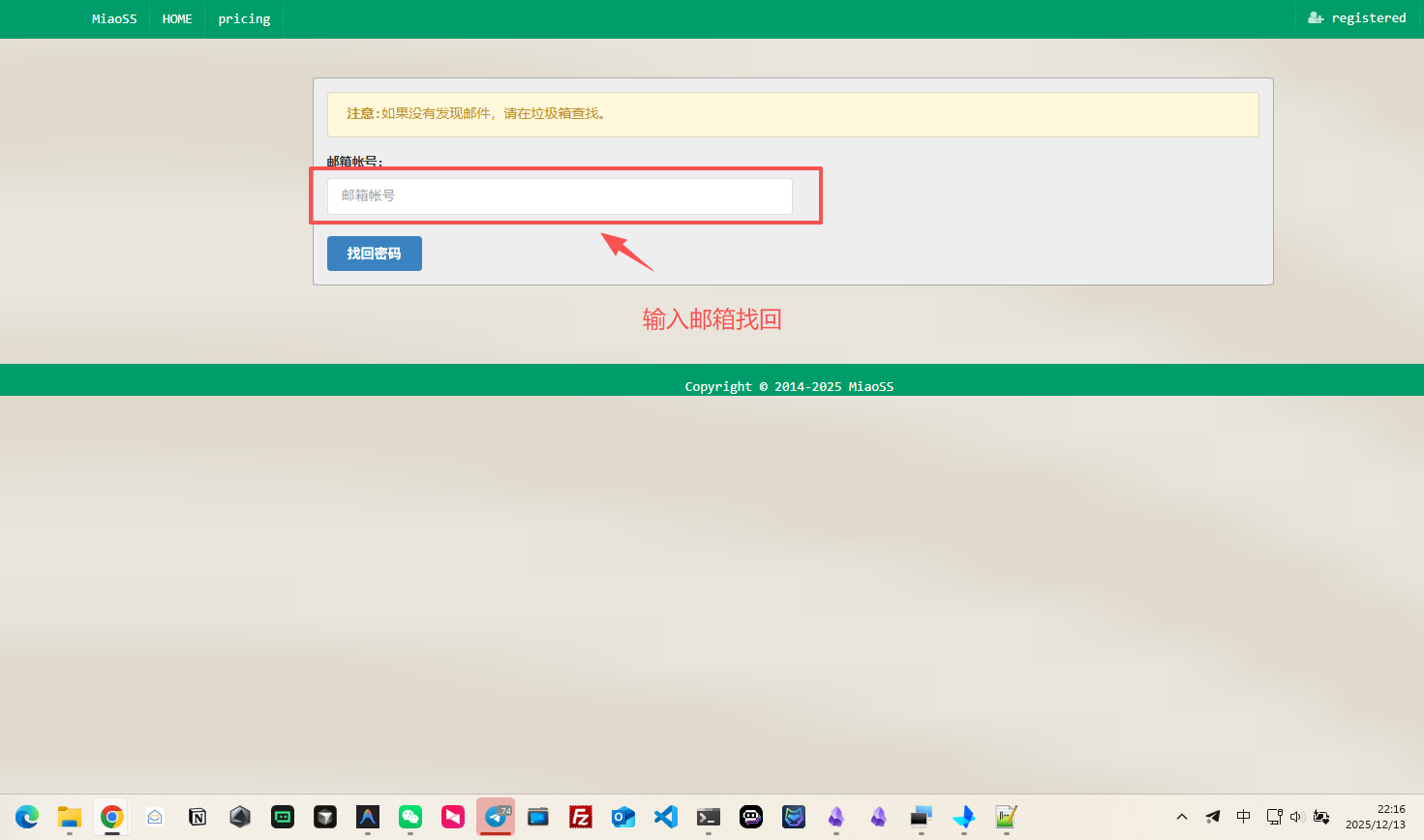Go to the HOME menu item
The image size is (1424, 840).
click(177, 19)
